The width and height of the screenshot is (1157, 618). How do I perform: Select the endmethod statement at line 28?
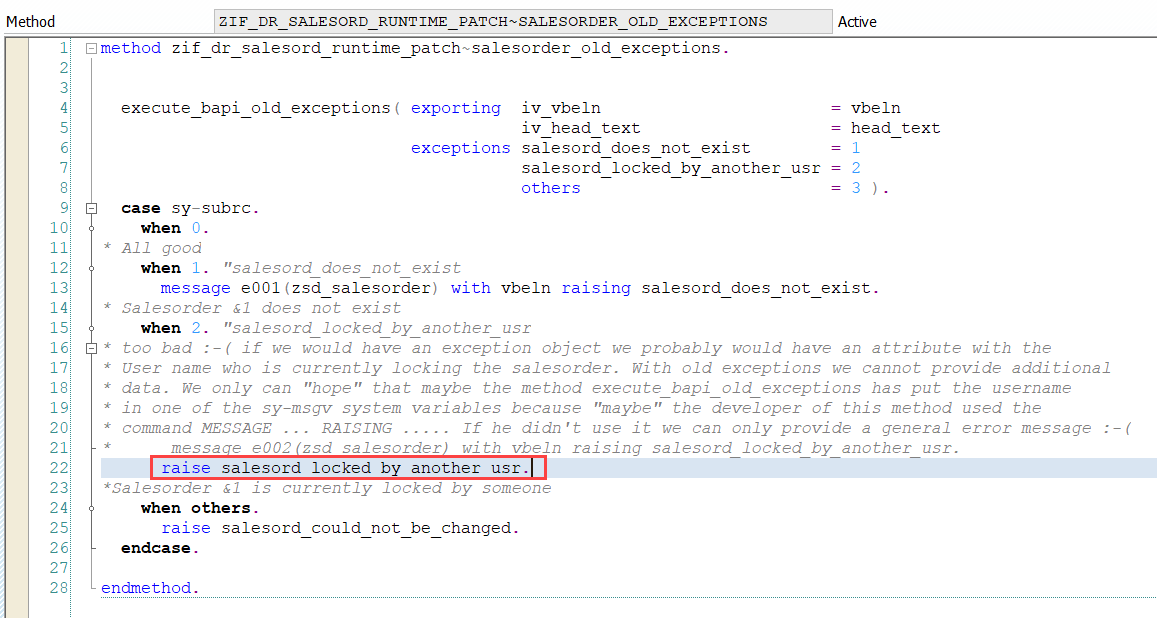click(x=148, y=587)
